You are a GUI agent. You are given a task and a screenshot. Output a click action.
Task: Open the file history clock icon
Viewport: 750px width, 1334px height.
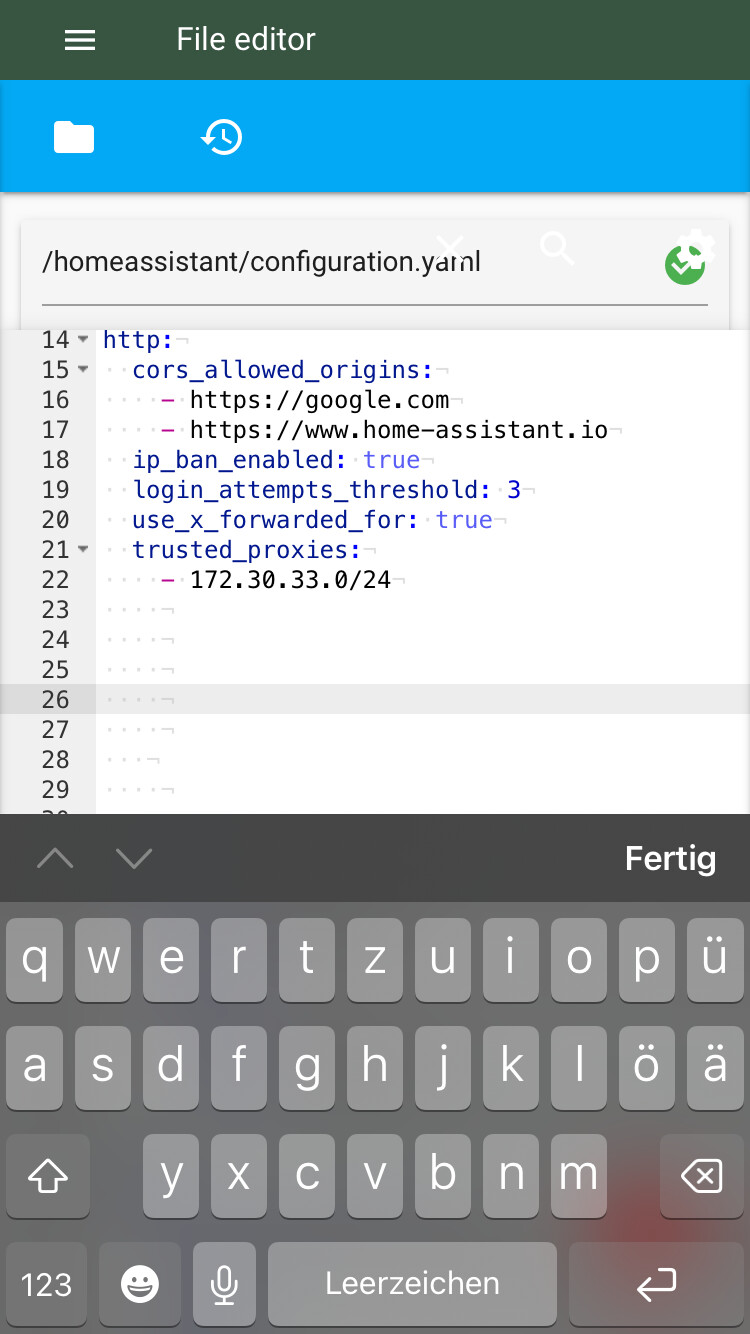click(x=221, y=137)
